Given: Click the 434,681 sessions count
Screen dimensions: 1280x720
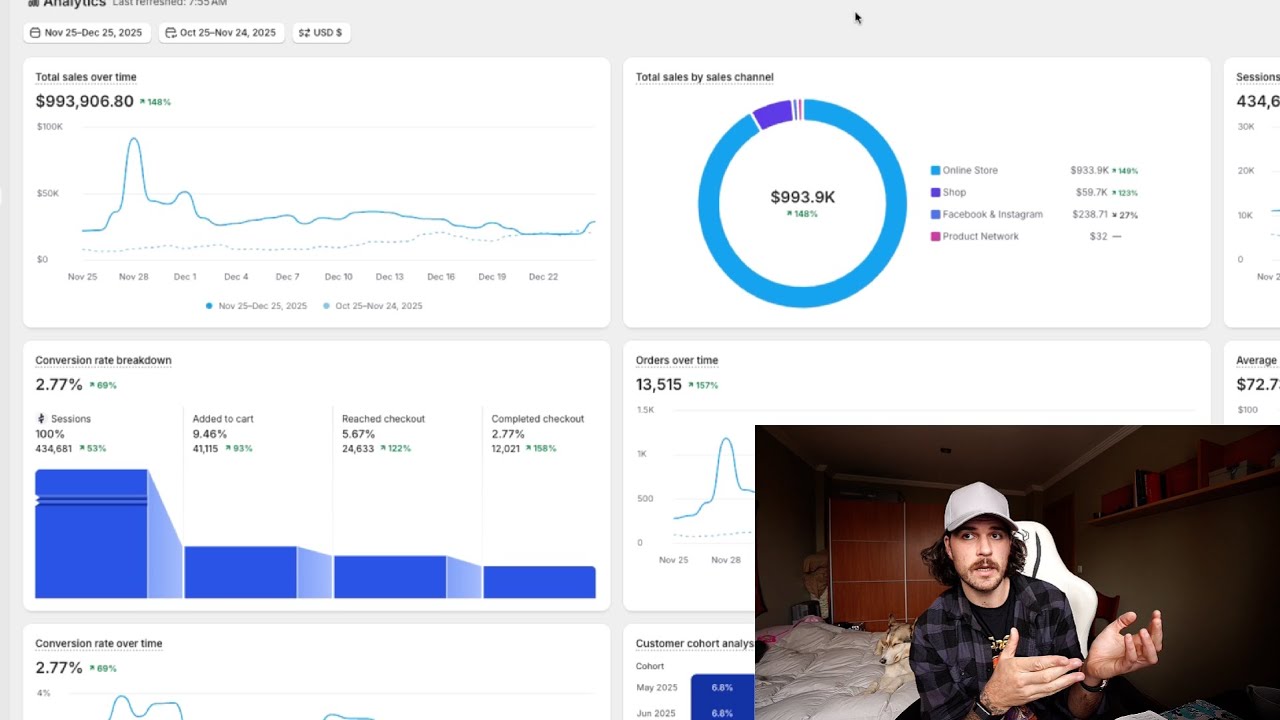Looking at the screenshot, I should click(x=54, y=449).
